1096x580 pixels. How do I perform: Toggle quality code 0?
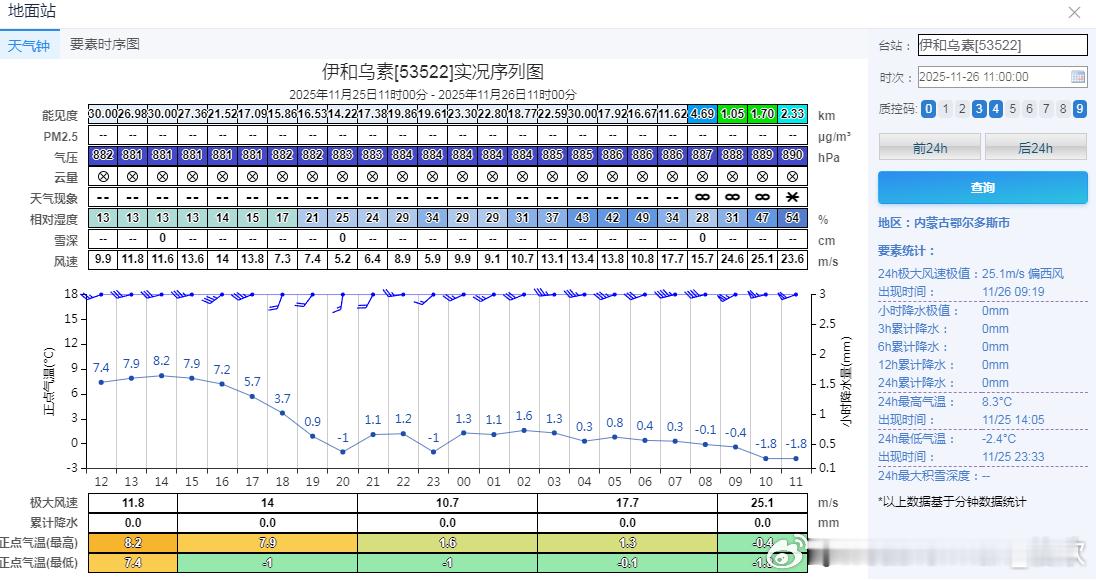coord(928,108)
